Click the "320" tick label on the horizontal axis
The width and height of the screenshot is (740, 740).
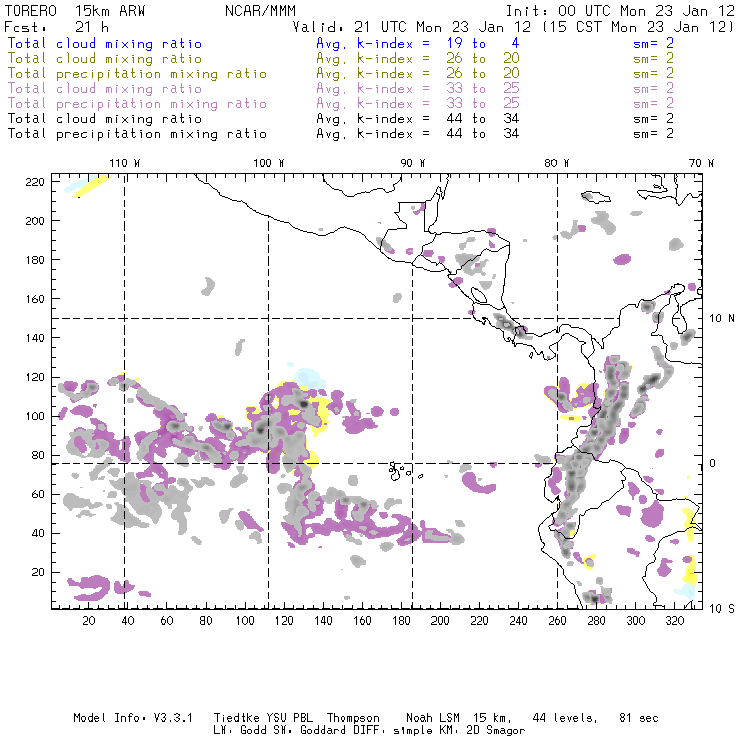point(674,621)
